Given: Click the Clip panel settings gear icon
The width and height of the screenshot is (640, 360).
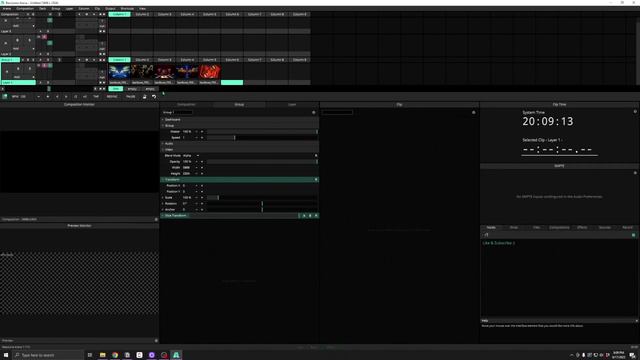Looking at the screenshot, I should pos(473,112).
